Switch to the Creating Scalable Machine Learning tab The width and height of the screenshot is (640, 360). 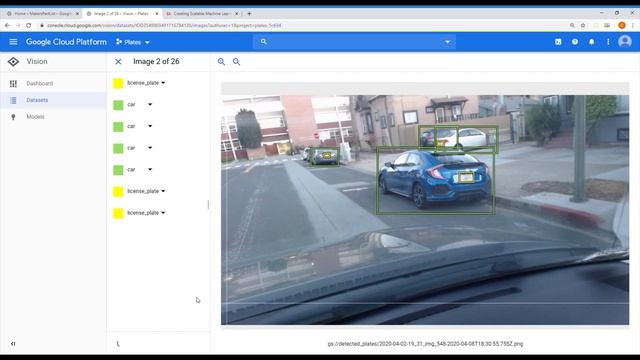click(x=201, y=13)
